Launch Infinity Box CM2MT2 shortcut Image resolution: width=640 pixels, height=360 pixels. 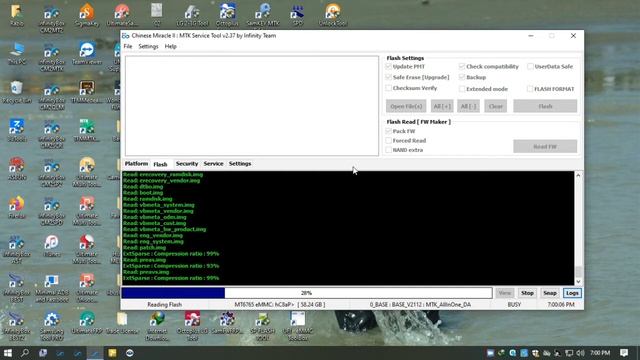pos(51,19)
